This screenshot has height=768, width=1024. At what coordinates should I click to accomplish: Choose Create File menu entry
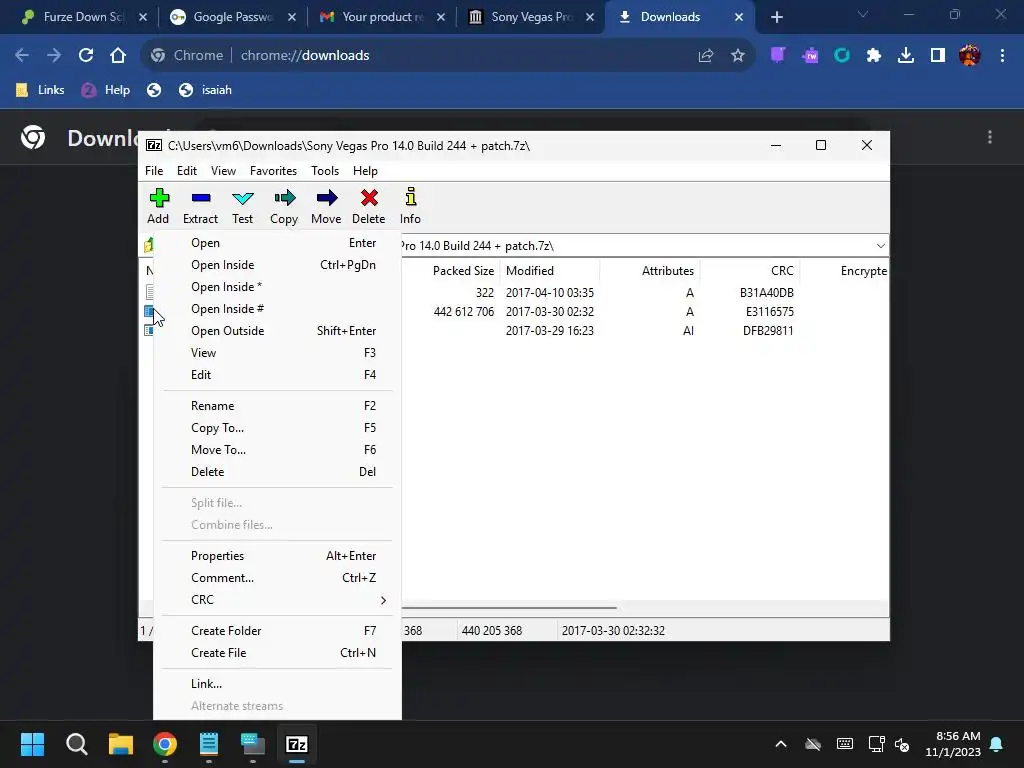[x=278, y=653]
